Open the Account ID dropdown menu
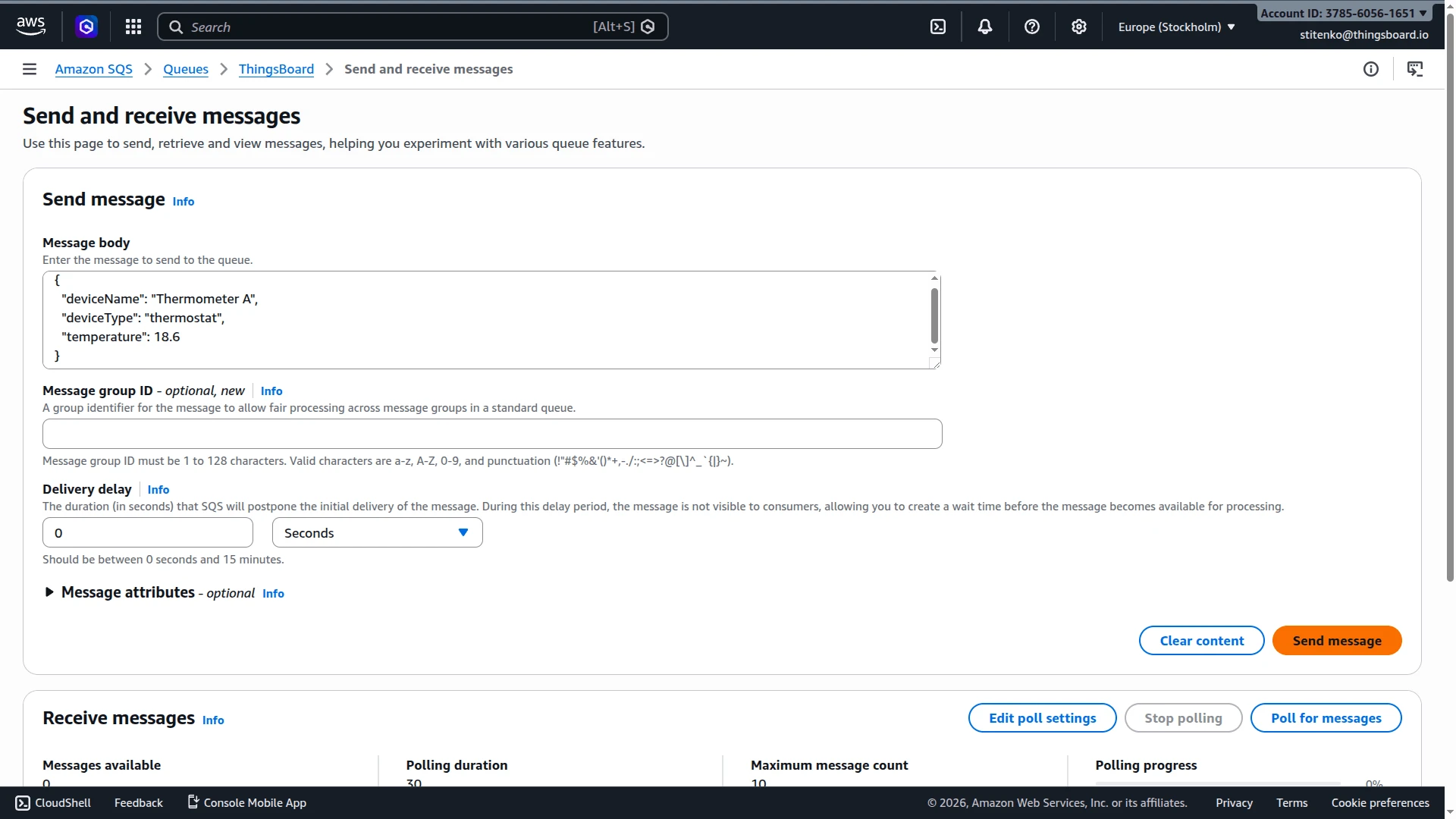Screen dimensions: 1456x819 [1344, 13]
